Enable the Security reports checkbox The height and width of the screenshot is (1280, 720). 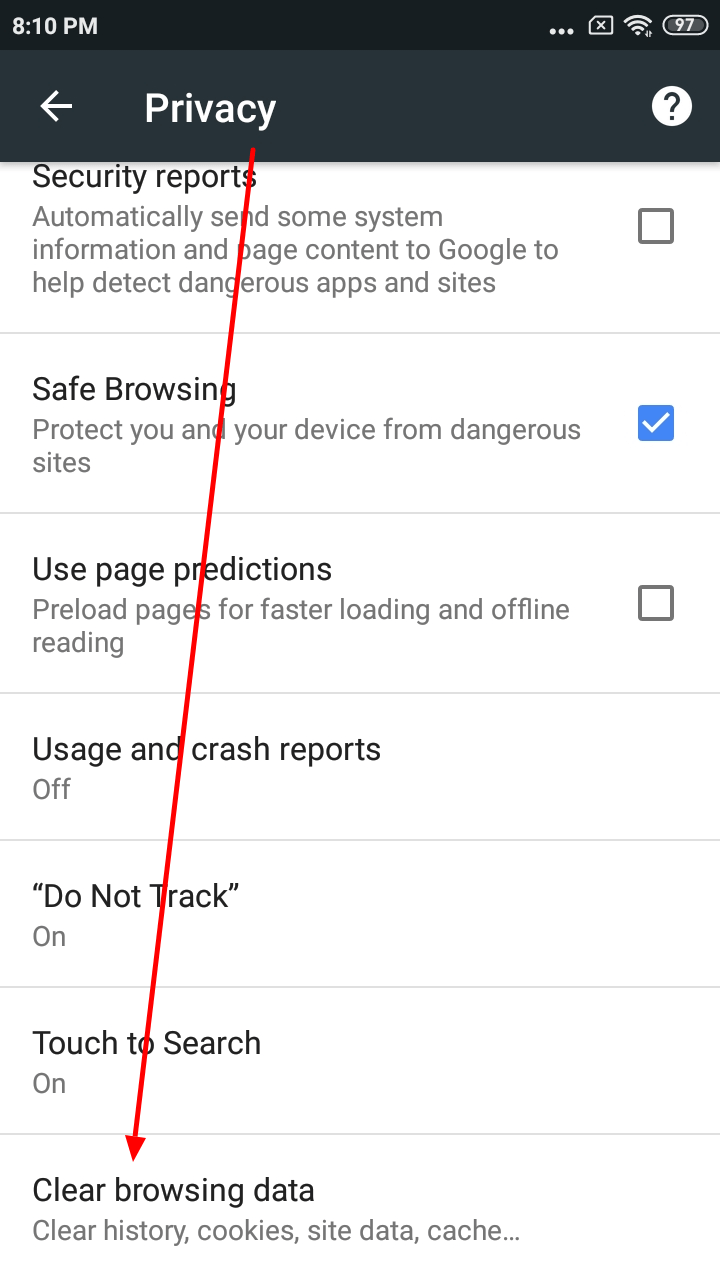click(x=656, y=227)
